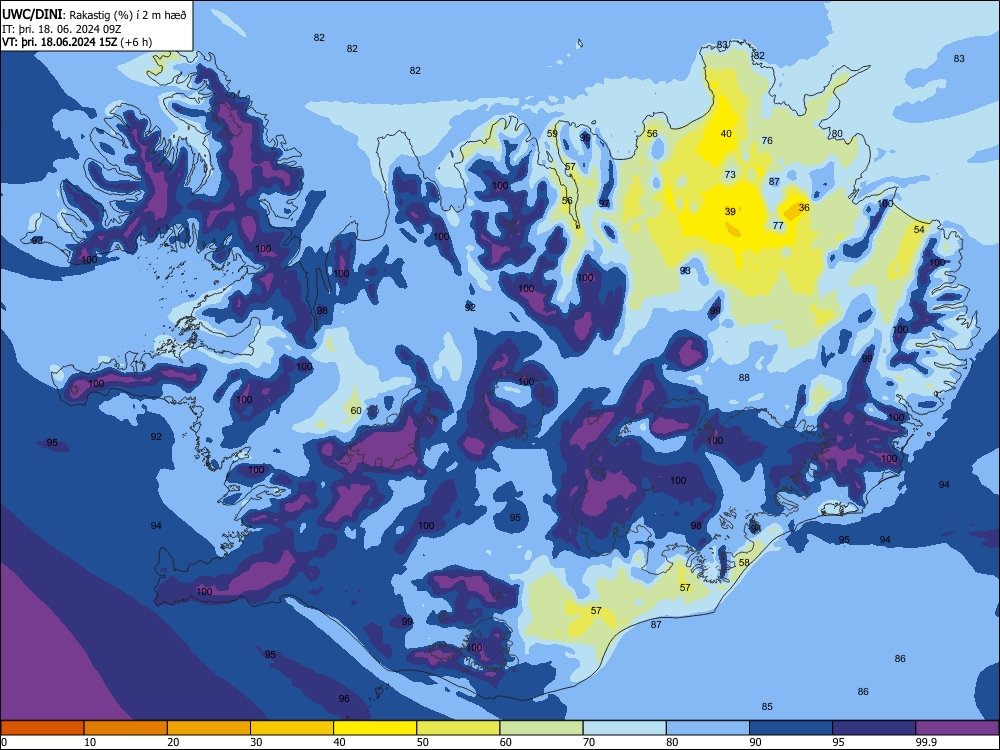Screen dimensions: 1000x750
Task: Click the medium blue 90–95 legend swatch
Action: [790, 728]
